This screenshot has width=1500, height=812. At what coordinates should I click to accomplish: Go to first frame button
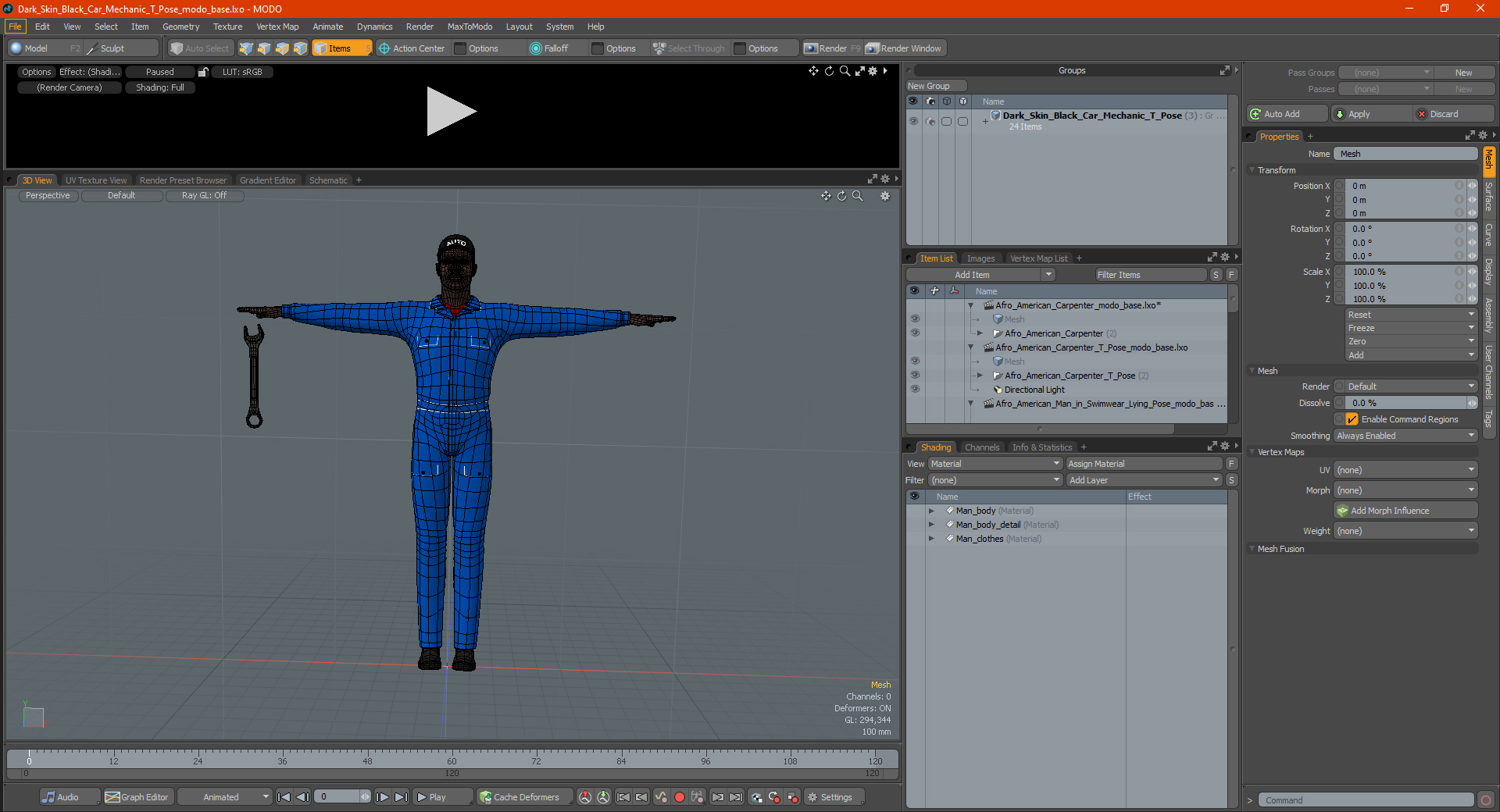[x=284, y=797]
